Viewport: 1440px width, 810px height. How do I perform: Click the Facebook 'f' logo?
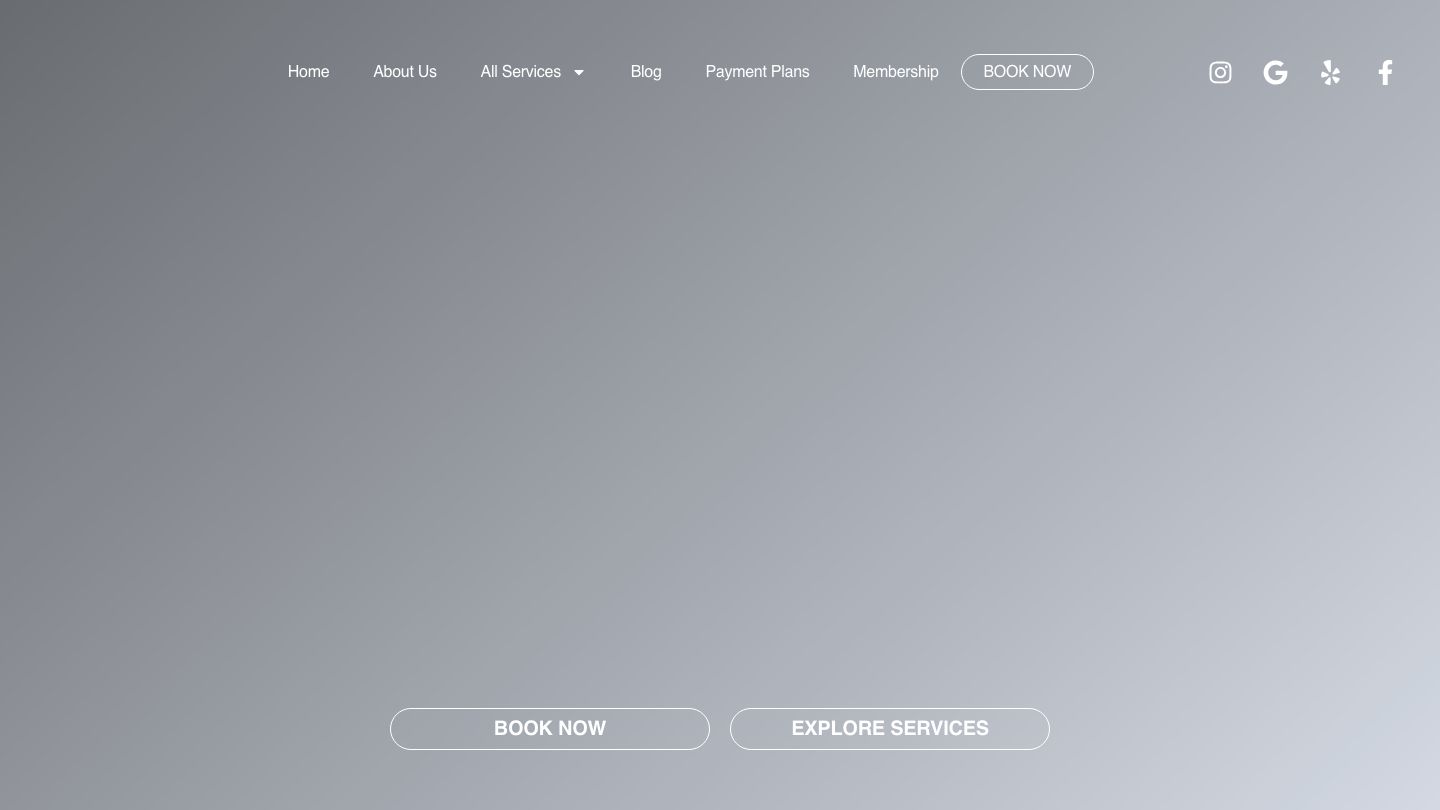click(x=1385, y=72)
